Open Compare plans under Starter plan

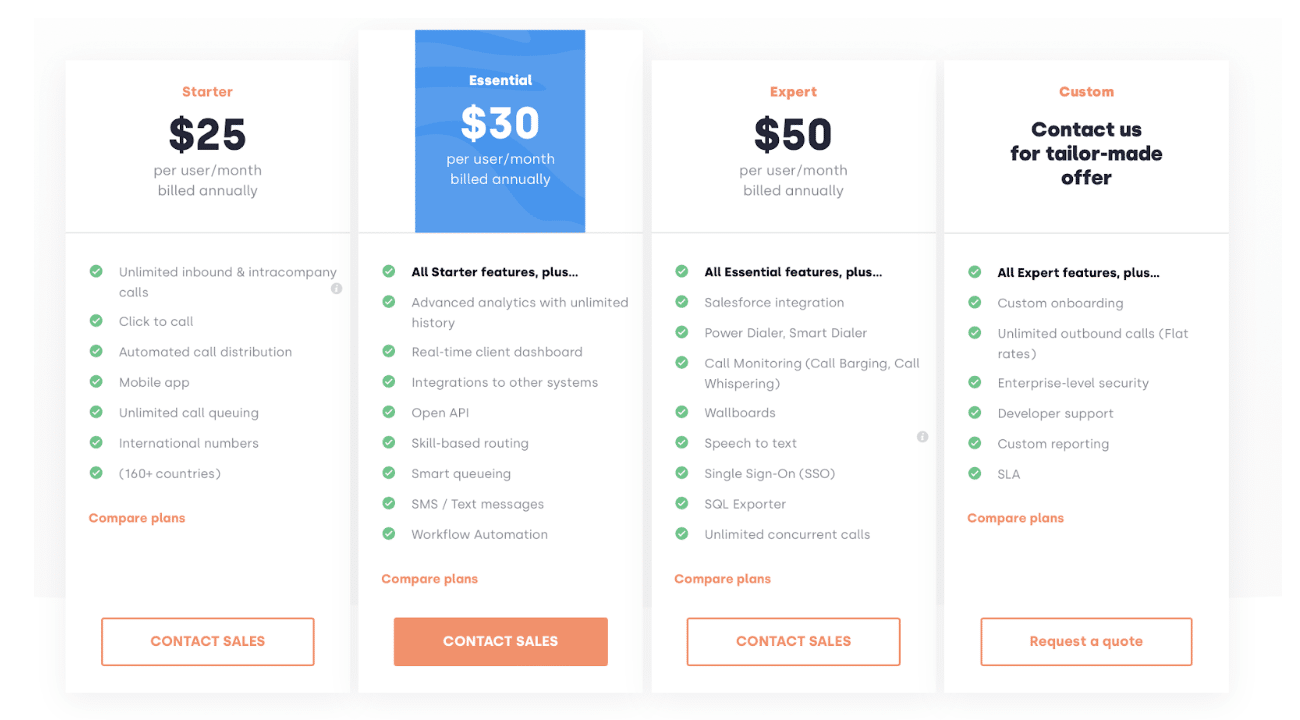coord(137,518)
